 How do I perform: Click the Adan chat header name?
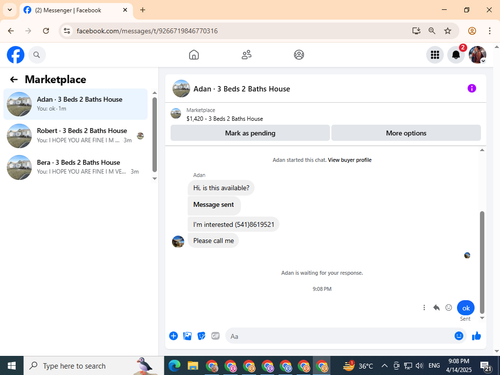click(x=242, y=89)
